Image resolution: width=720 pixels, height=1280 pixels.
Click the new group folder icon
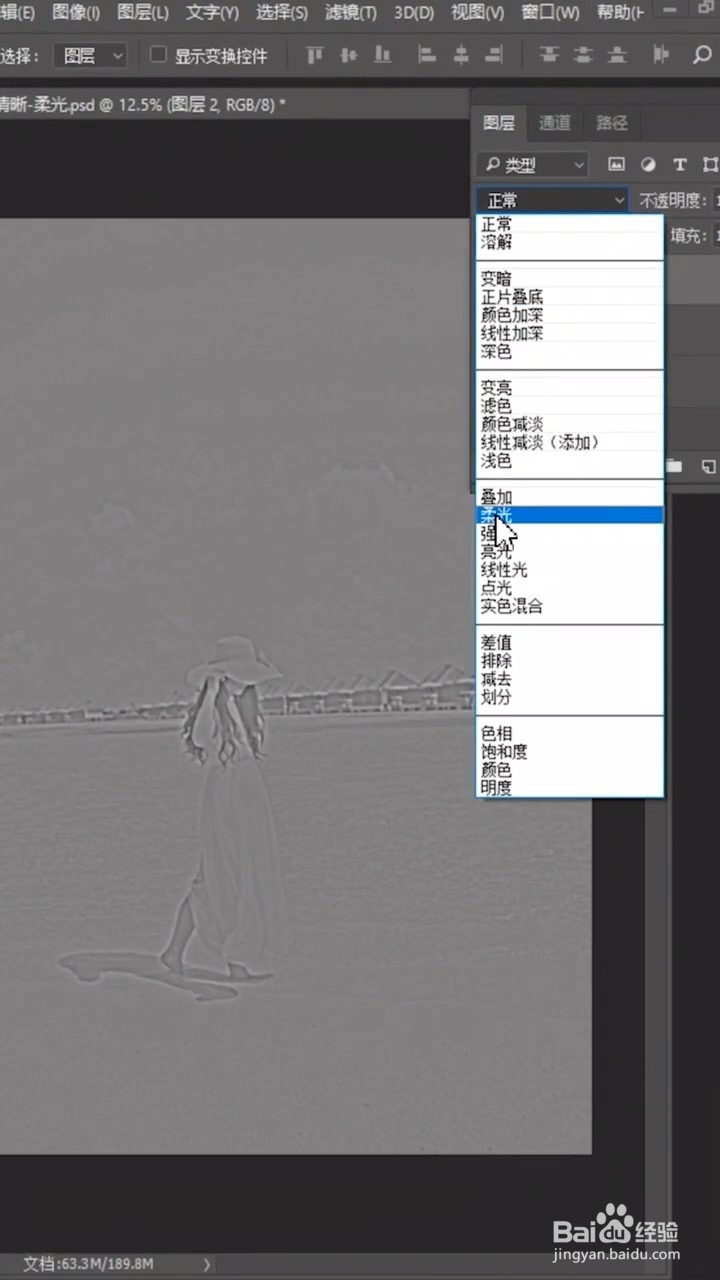674,466
